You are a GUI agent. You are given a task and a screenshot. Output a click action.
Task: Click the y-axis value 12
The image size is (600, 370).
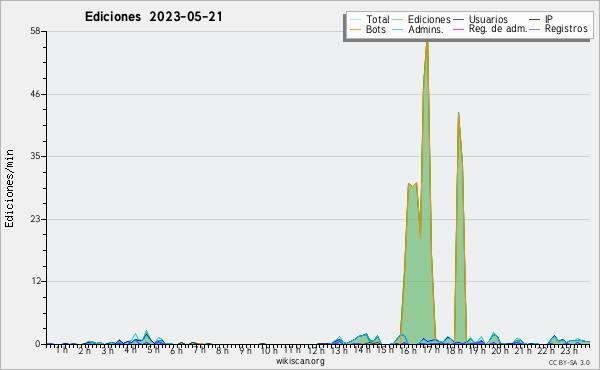[36, 281]
